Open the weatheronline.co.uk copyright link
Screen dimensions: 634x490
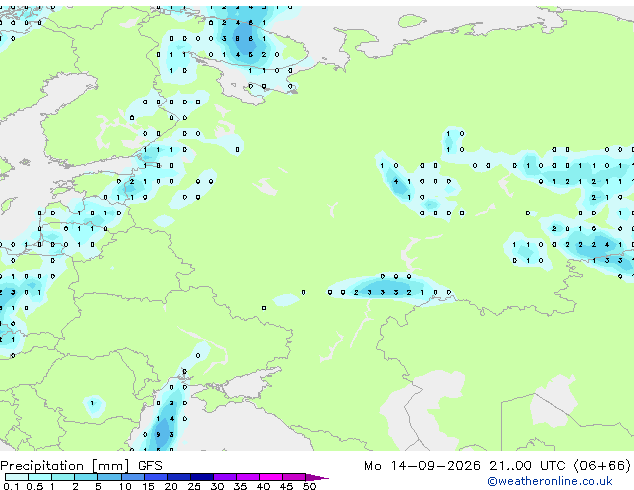coord(550,481)
